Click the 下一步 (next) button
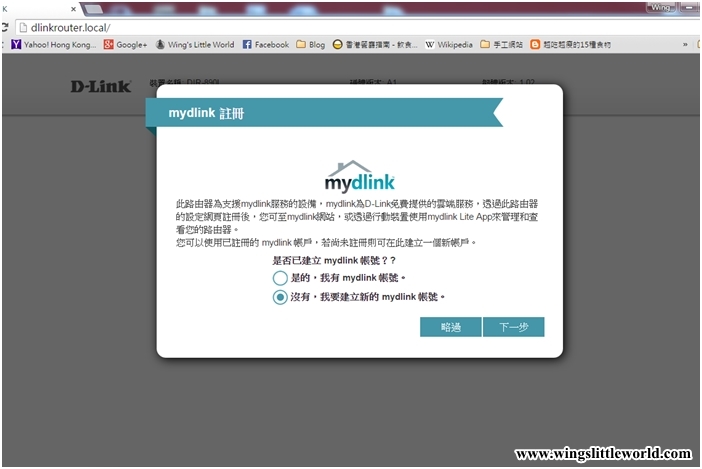 tap(513, 327)
